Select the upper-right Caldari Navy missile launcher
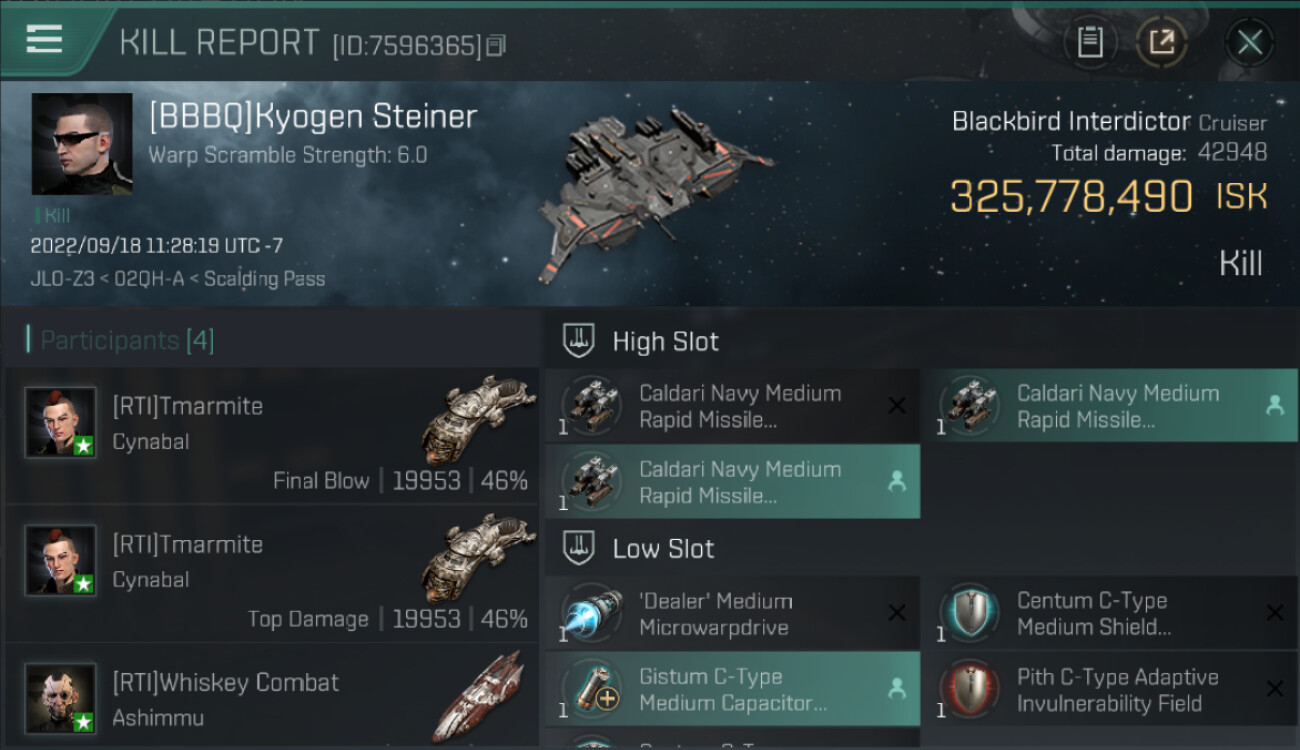The width and height of the screenshot is (1300, 750). tap(1109, 406)
